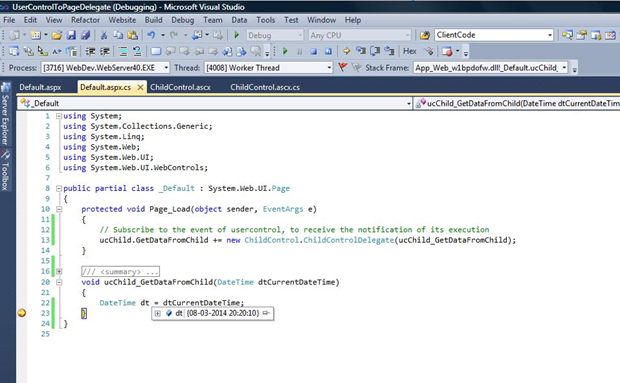Click the Step Out icon
This screenshot has width=620, height=383.
pyautogui.click(x=389, y=51)
